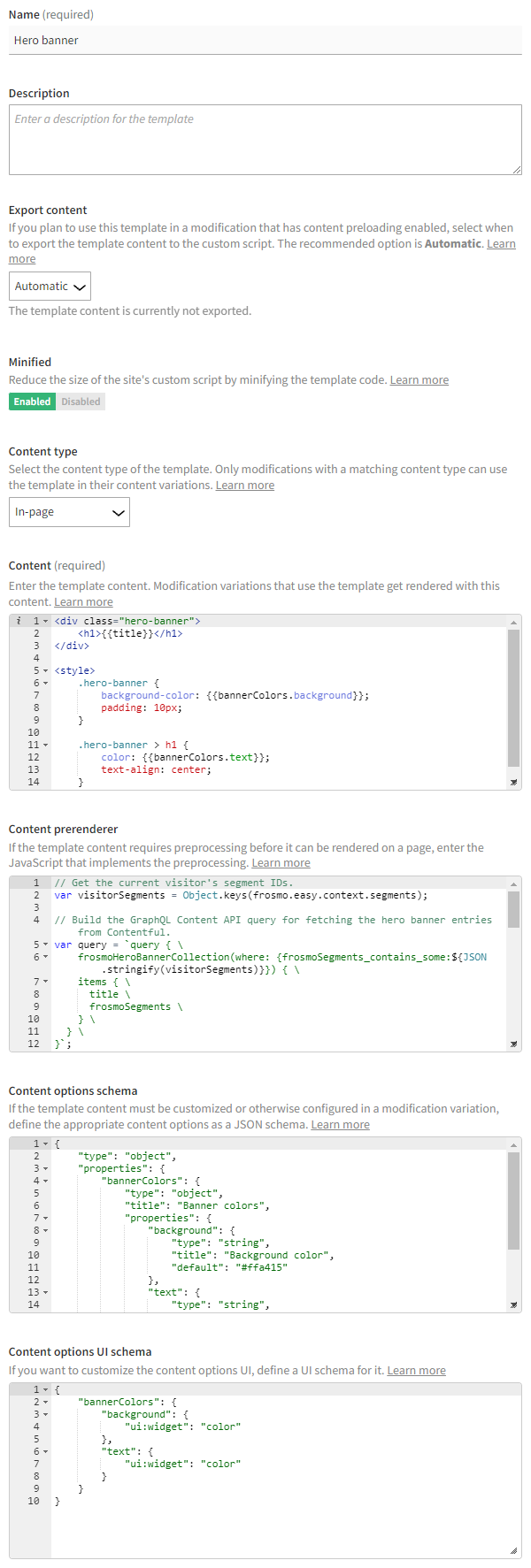
Task: Open Learn more link for Minified
Action: coord(419,380)
